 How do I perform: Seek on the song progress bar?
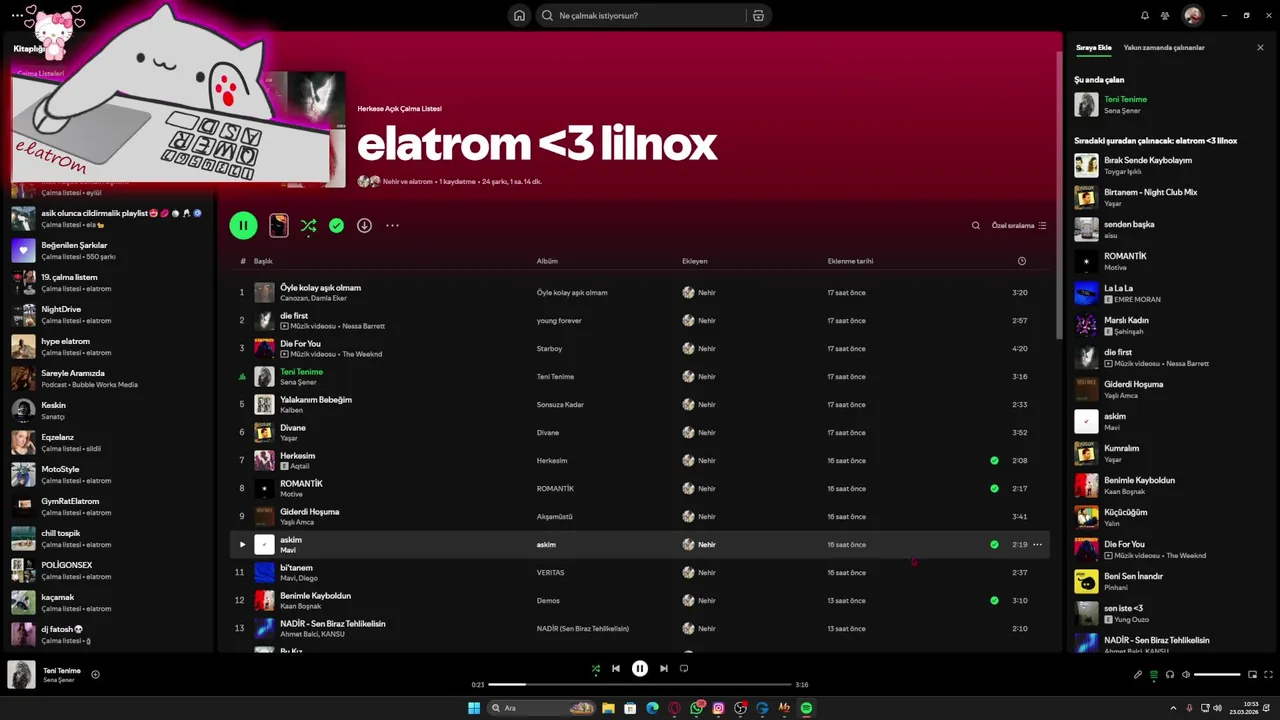click(x=640, y=685)
